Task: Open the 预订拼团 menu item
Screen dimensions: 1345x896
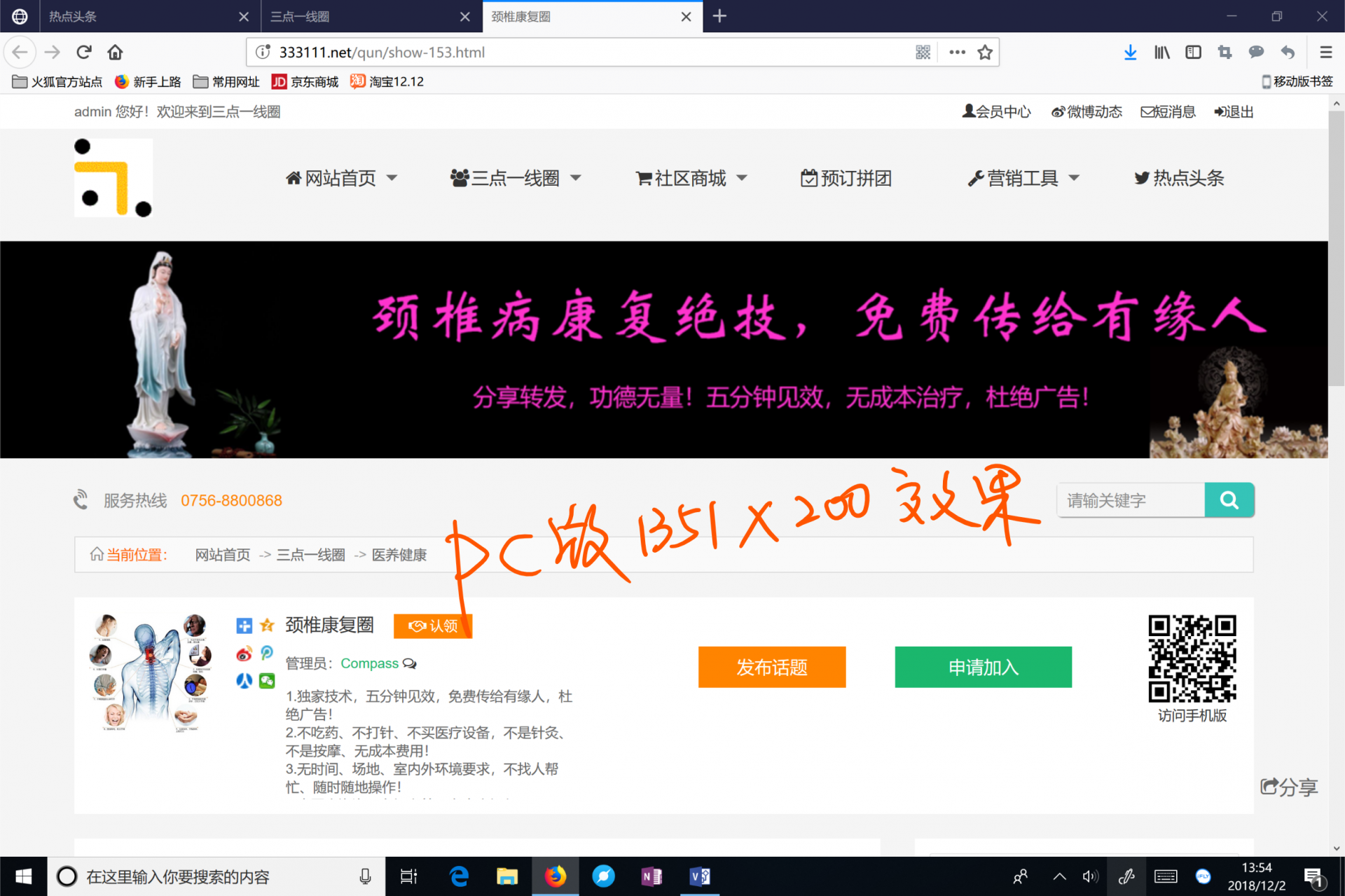Action: (846, 179)
